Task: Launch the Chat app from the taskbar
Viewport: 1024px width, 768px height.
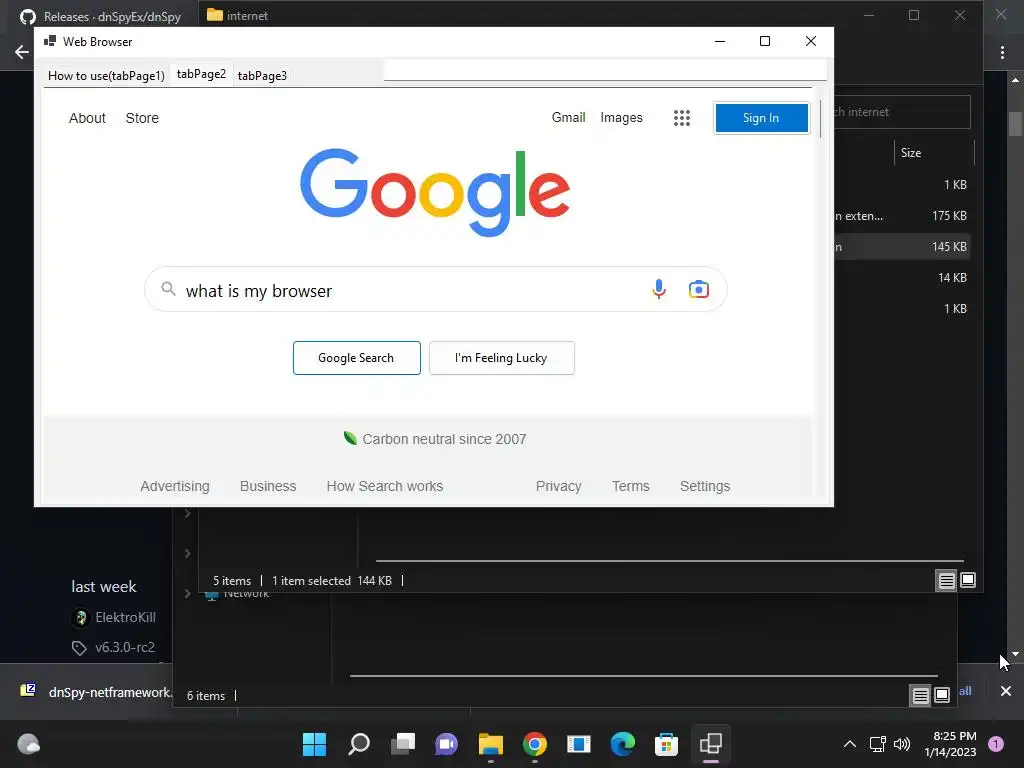Action: (447, 744)
